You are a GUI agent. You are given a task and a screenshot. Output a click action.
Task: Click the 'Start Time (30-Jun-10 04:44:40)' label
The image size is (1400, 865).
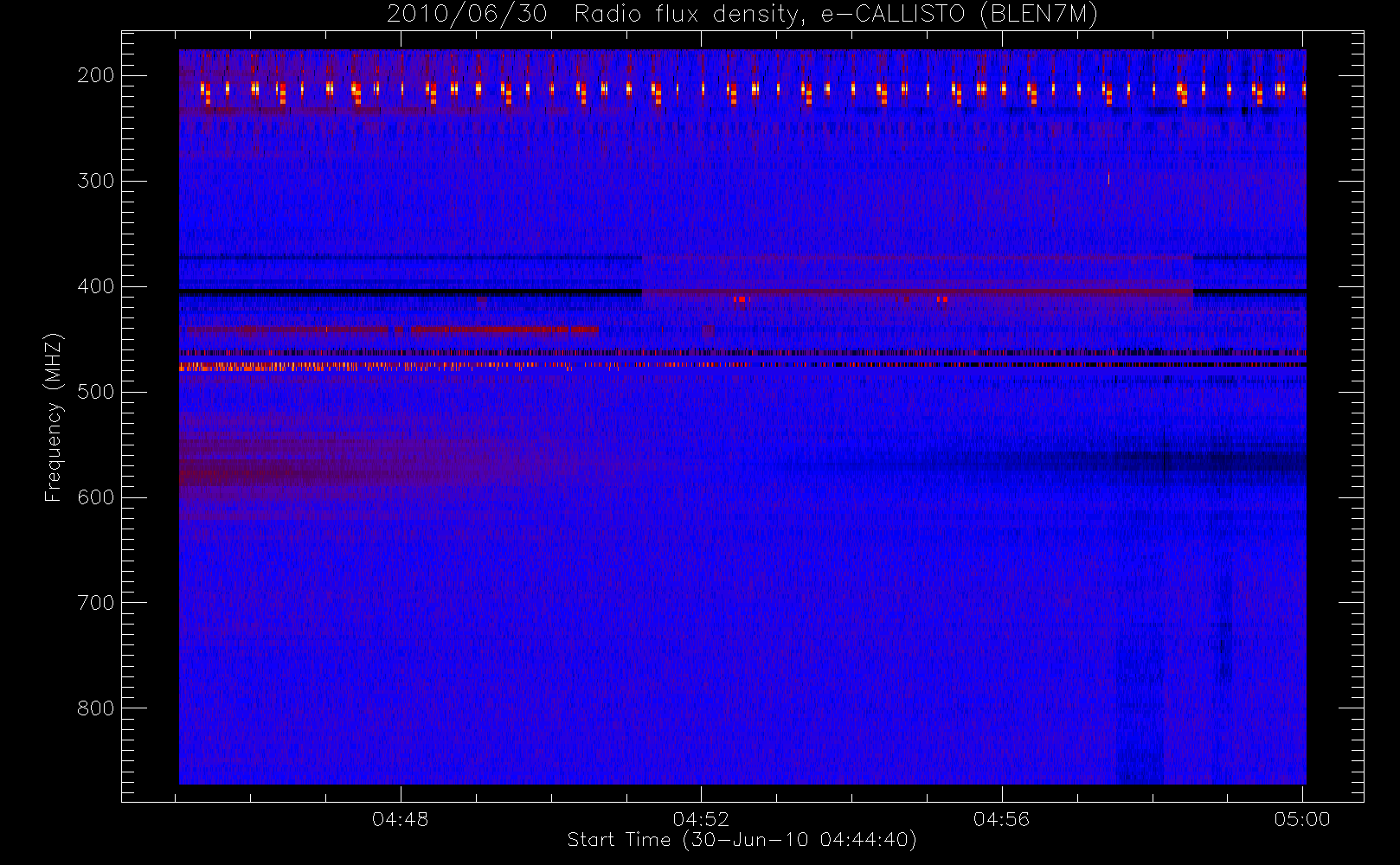point(742,840)
